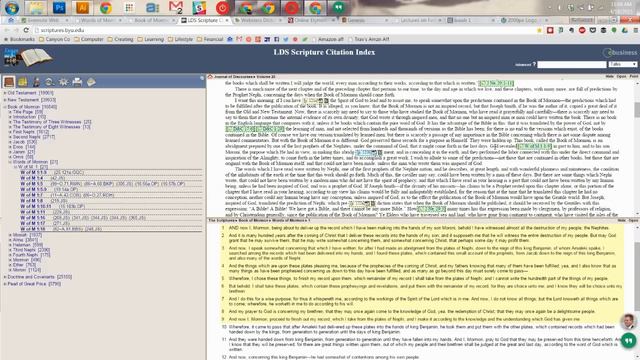Image resolution: width=640 pixels, height=360 pixels.
Task: Click the talk pane vertical scrollbar thumb
Action: click(x=637, y=109)
